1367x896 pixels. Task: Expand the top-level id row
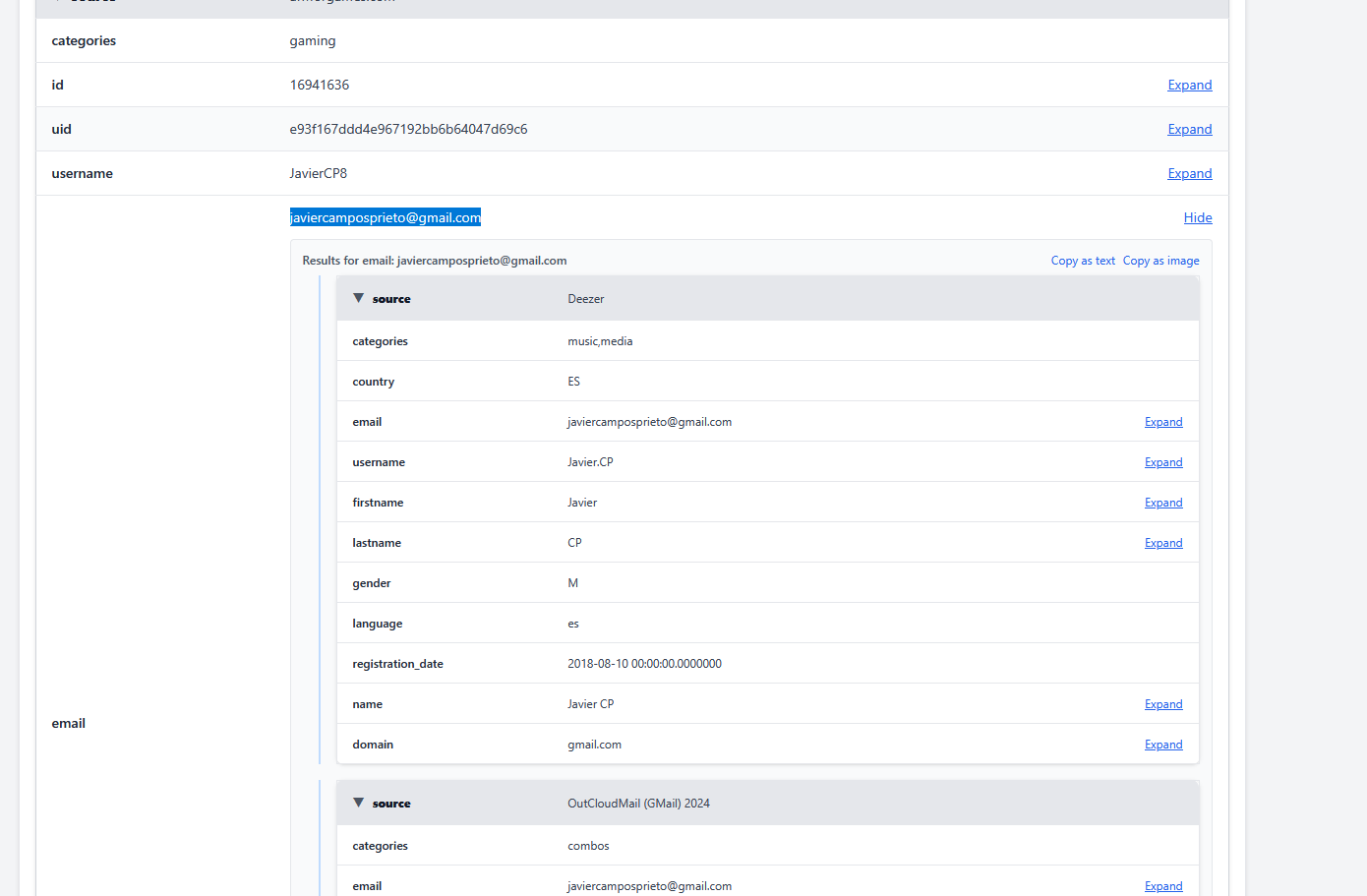tap(1189, 85)
